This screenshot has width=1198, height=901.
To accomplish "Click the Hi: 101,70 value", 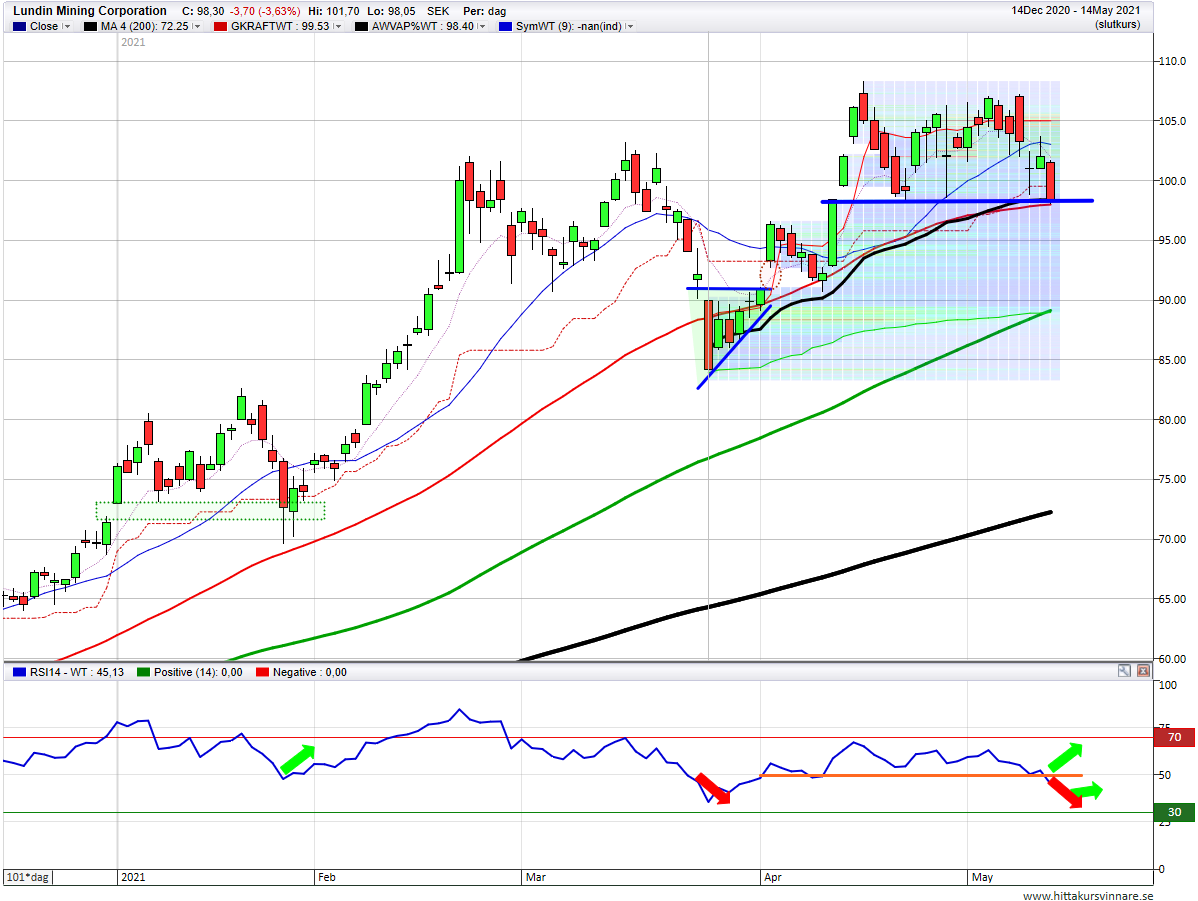I will [x=334, y=11].
